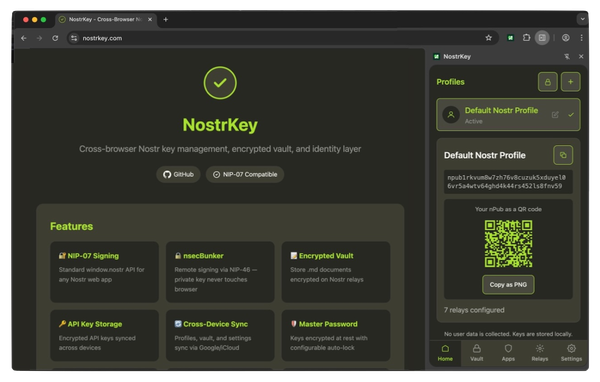600x382 pixels.
Task: Click the large checkmark logo
Action: [x=220, y=83]
